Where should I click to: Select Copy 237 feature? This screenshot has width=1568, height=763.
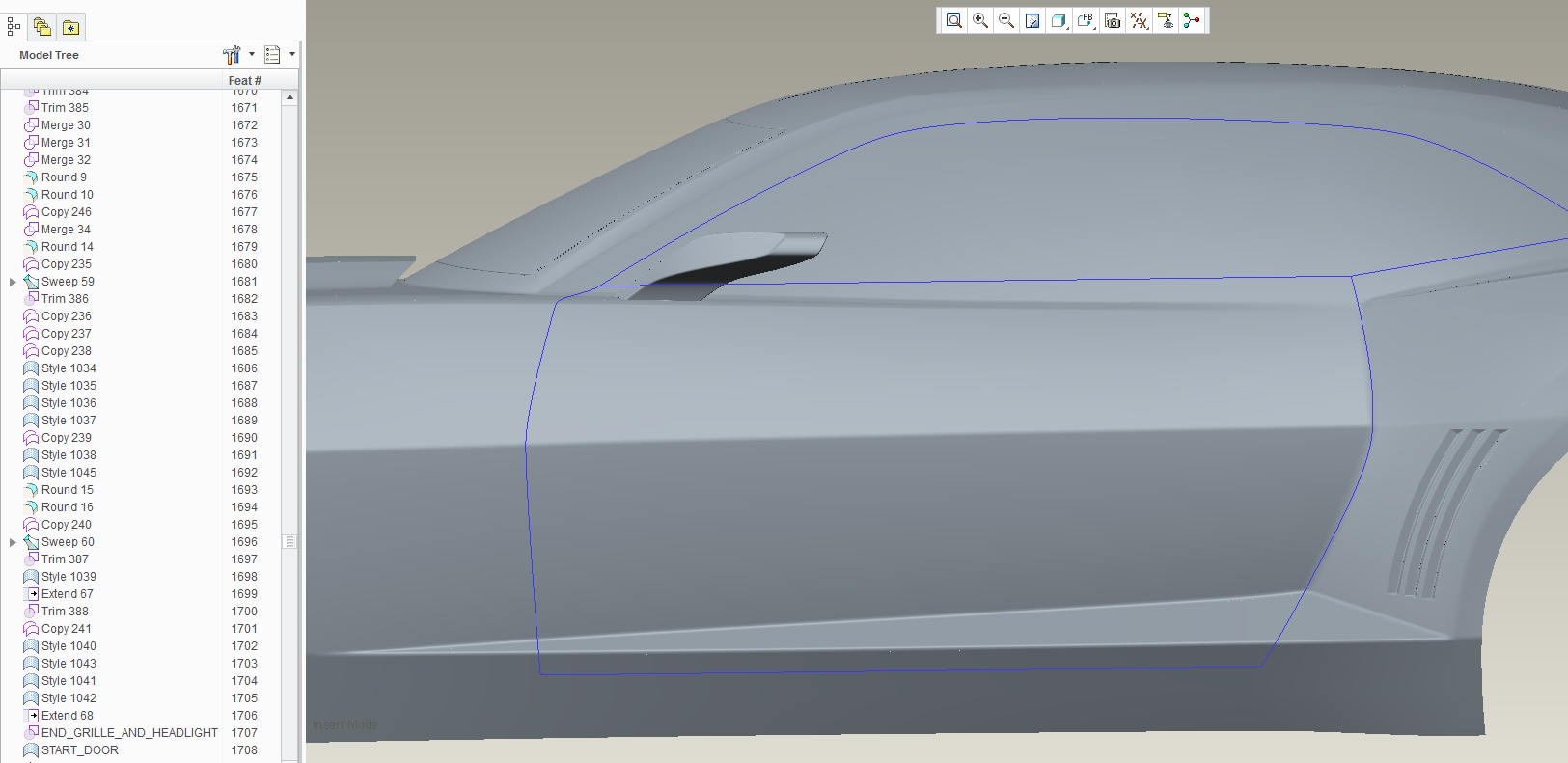[x=67, y=334]
